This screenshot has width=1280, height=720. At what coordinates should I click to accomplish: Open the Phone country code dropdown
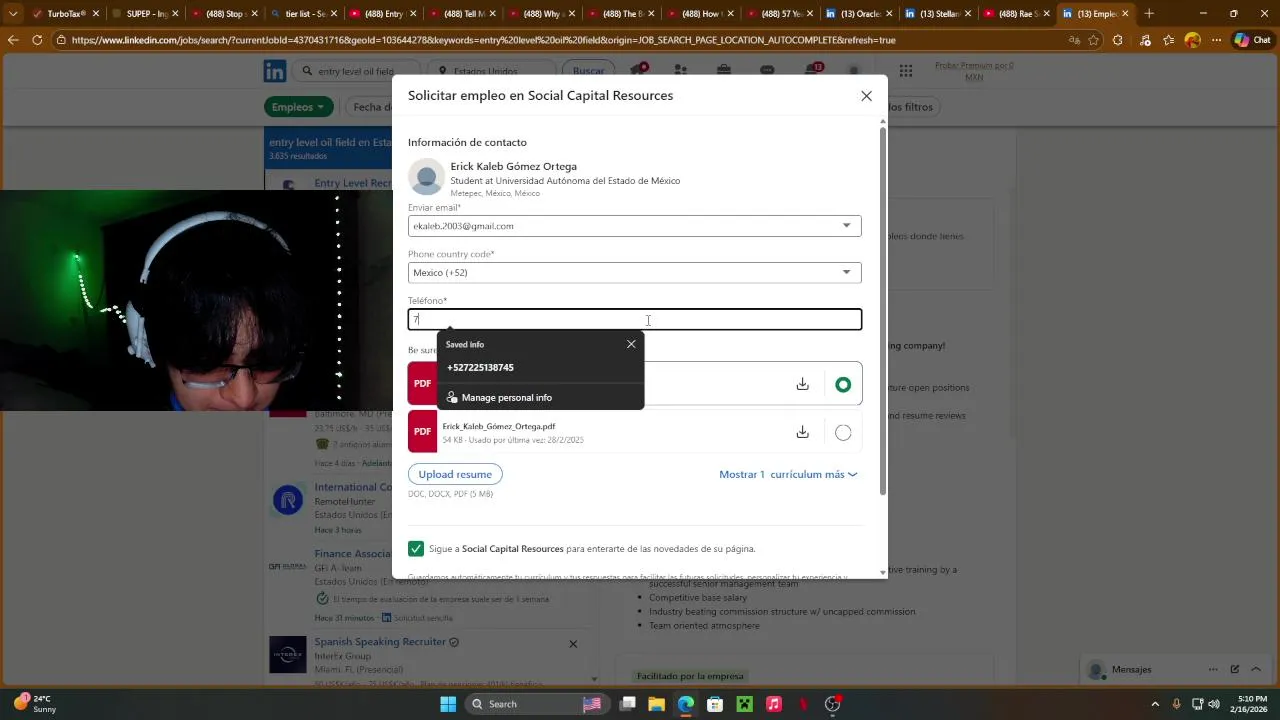[634, 272]
